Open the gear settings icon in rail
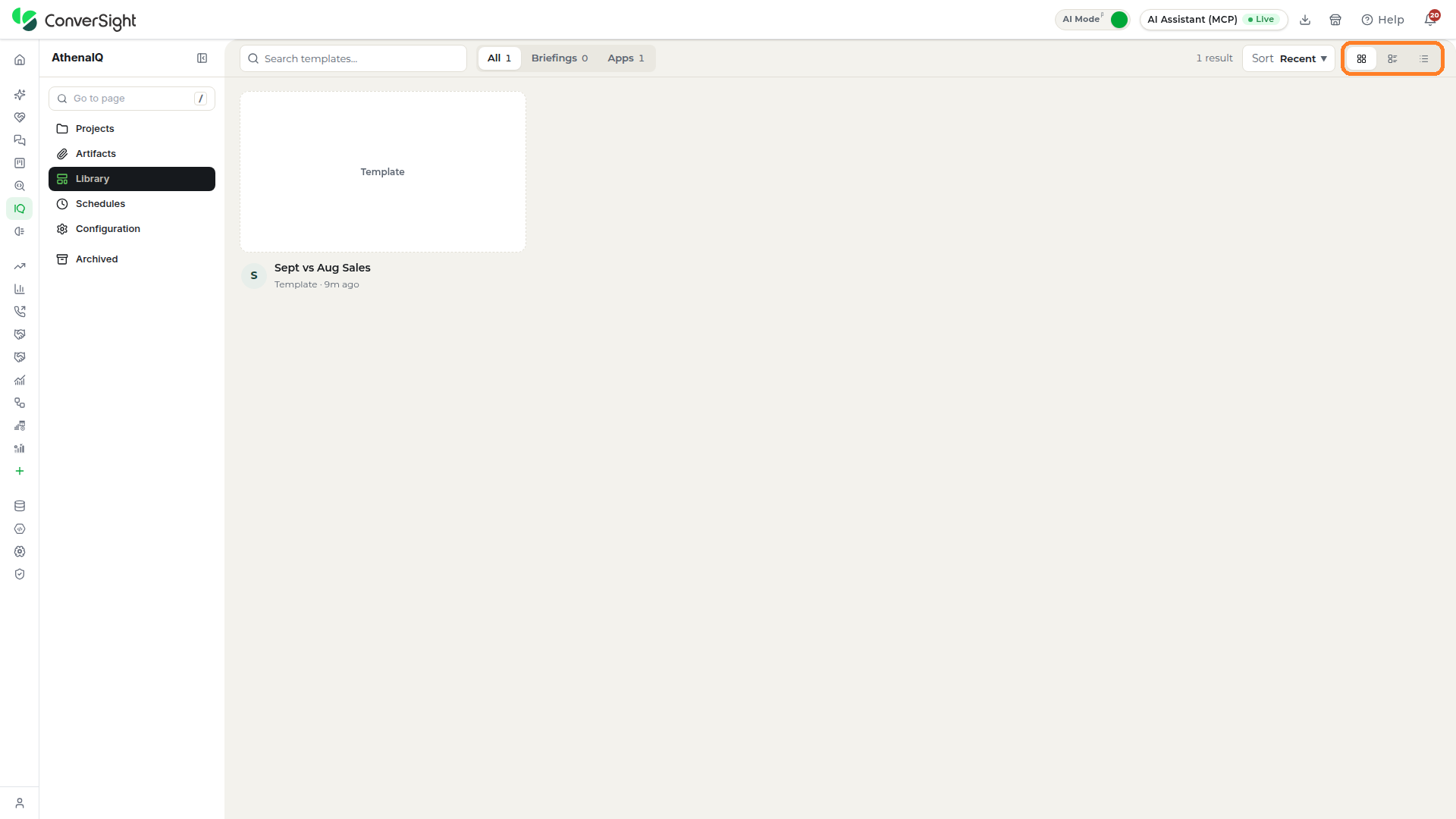The height and width of the screenshot is (819, 1456). 20,551
